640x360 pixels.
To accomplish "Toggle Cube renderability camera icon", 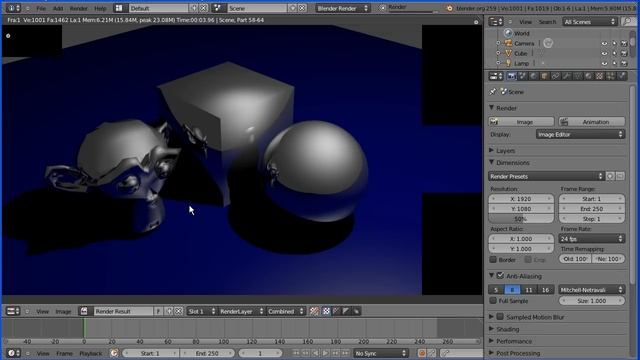I will tap(624, 53).
